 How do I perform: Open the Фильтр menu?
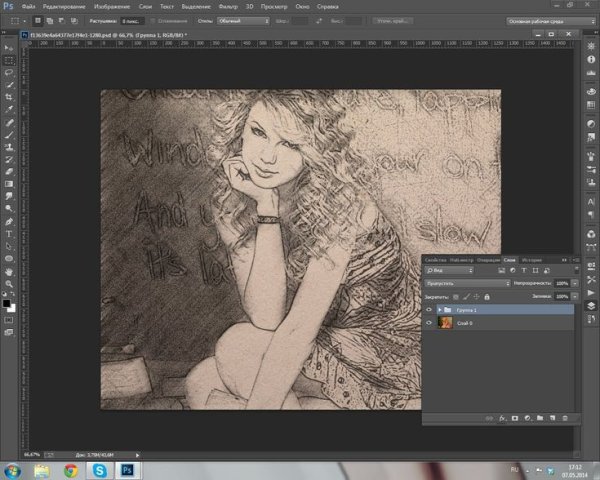coord(230,6)
